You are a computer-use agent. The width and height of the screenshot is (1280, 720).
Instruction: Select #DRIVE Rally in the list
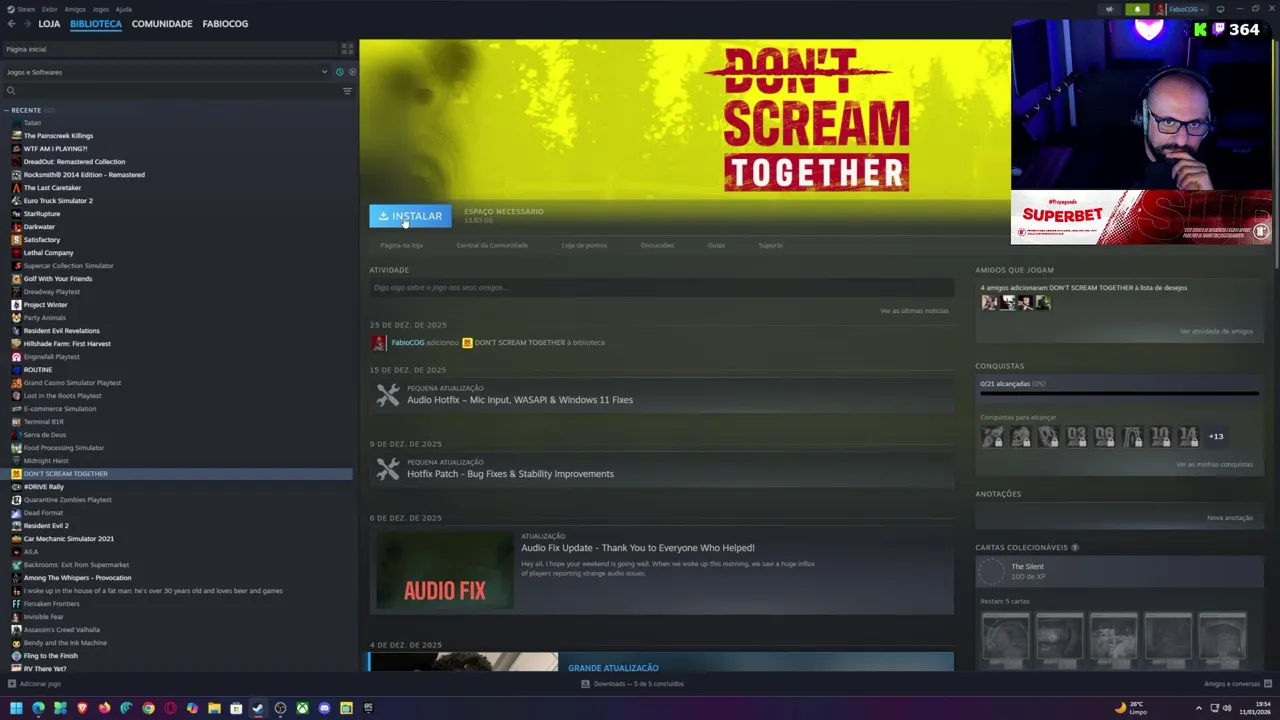point(43,487)
